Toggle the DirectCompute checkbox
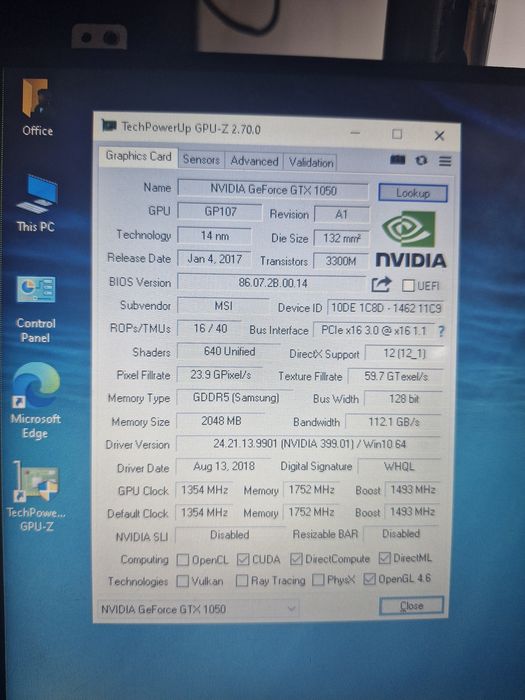Viewport: 525px width, 700px height. click(x=296, y=558)
